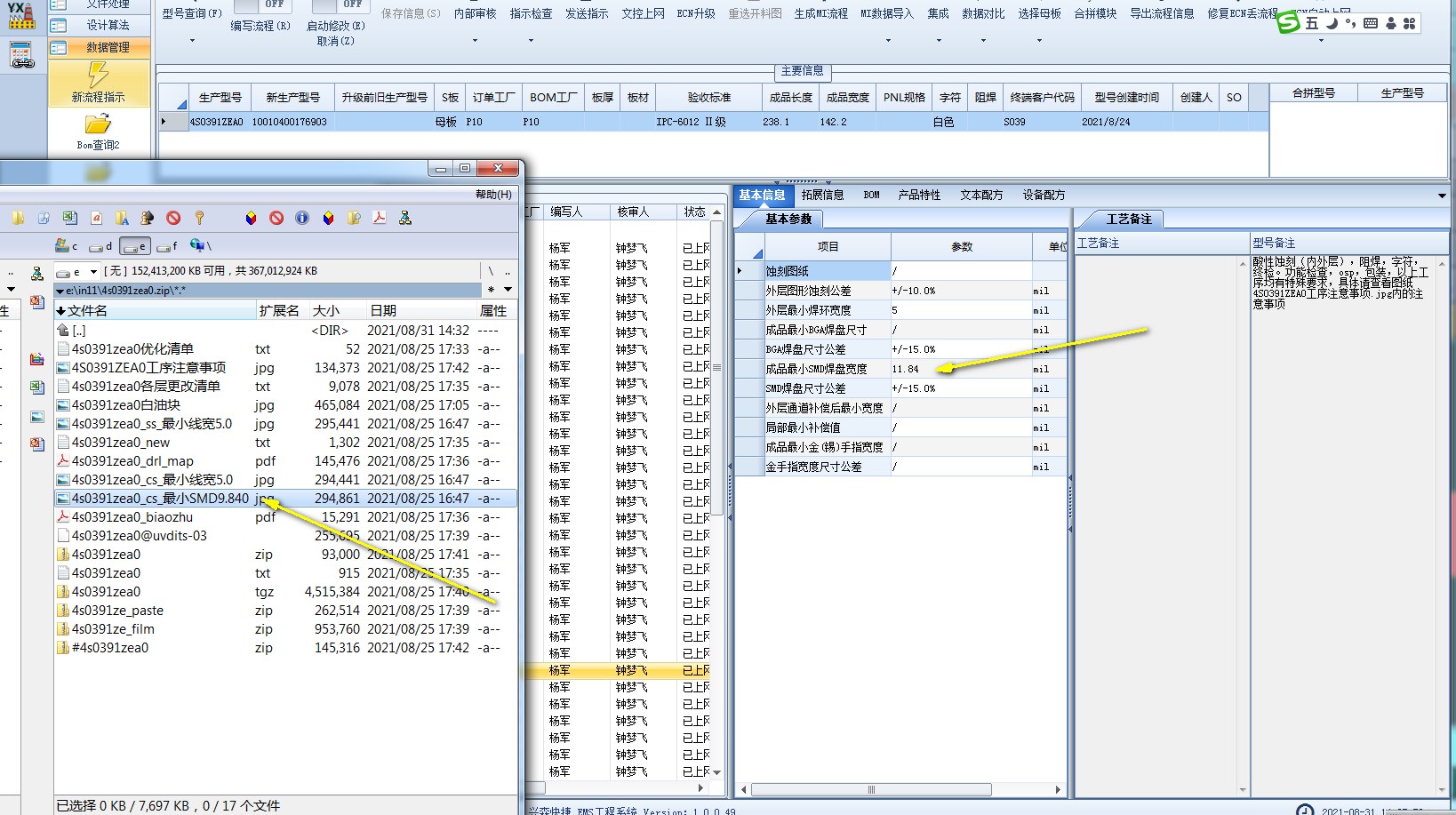Expand the 型号查询(F) dropdown arrow

click(x=192, y=40)
